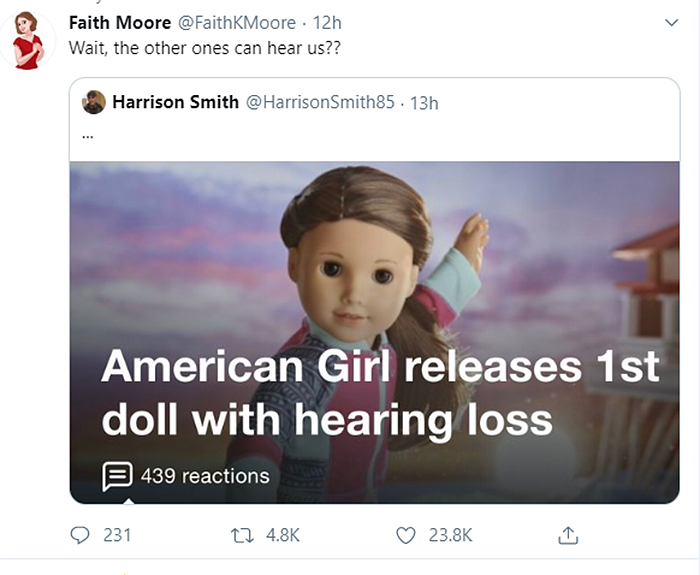Click the retweet arrows icon
Viewport: 700px width, 575px height.
[242, 536]
